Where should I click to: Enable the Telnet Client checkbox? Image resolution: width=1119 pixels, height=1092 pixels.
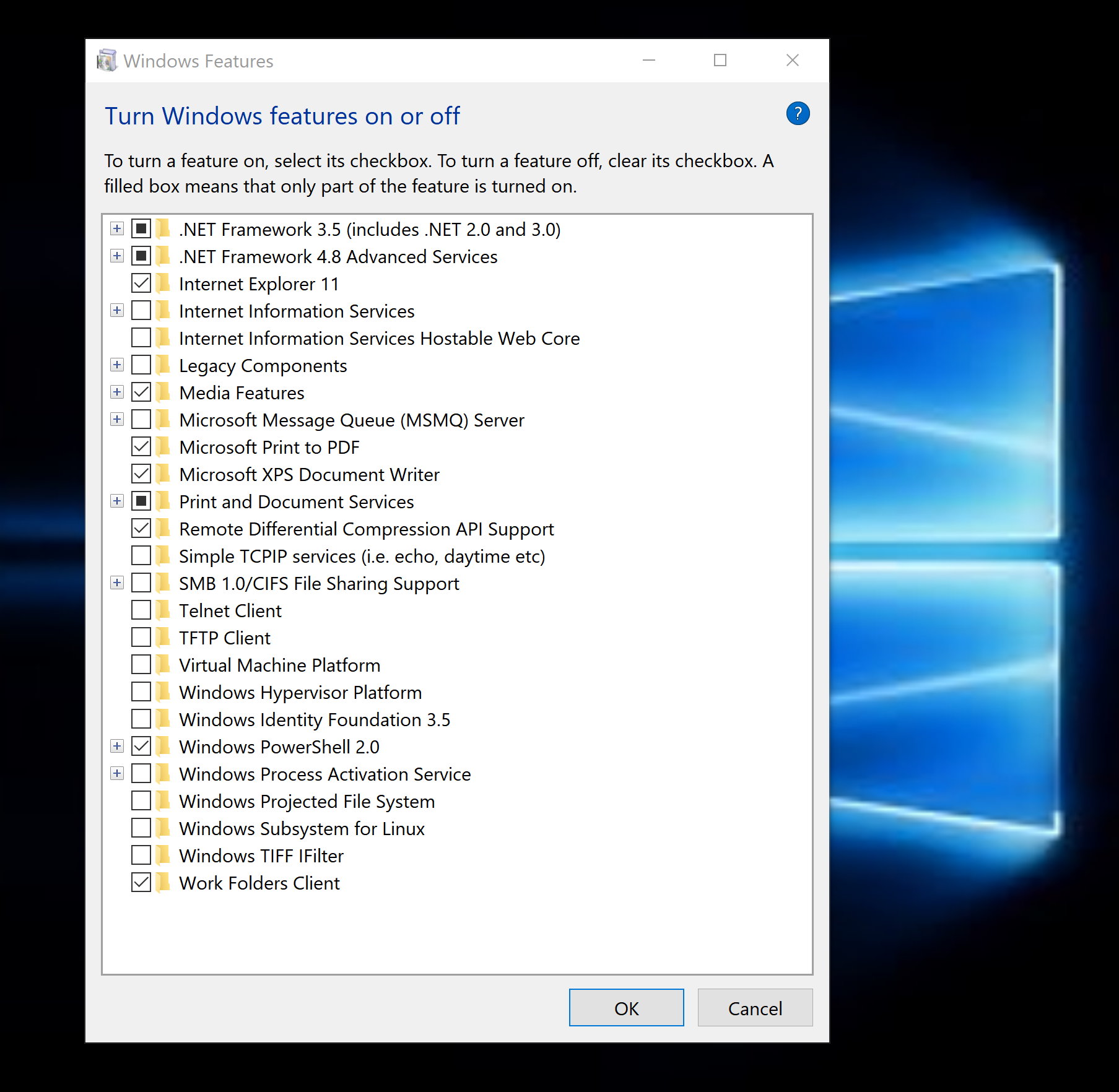pyautogui.click(x=141, y=610)
